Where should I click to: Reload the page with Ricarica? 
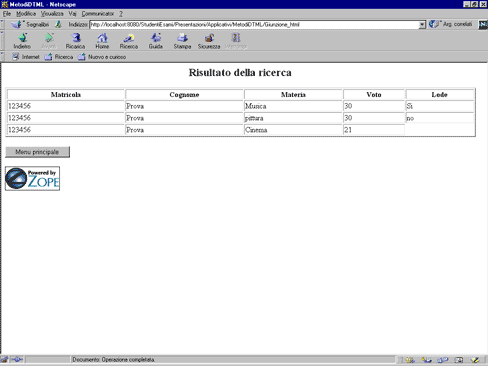[75, 41]
